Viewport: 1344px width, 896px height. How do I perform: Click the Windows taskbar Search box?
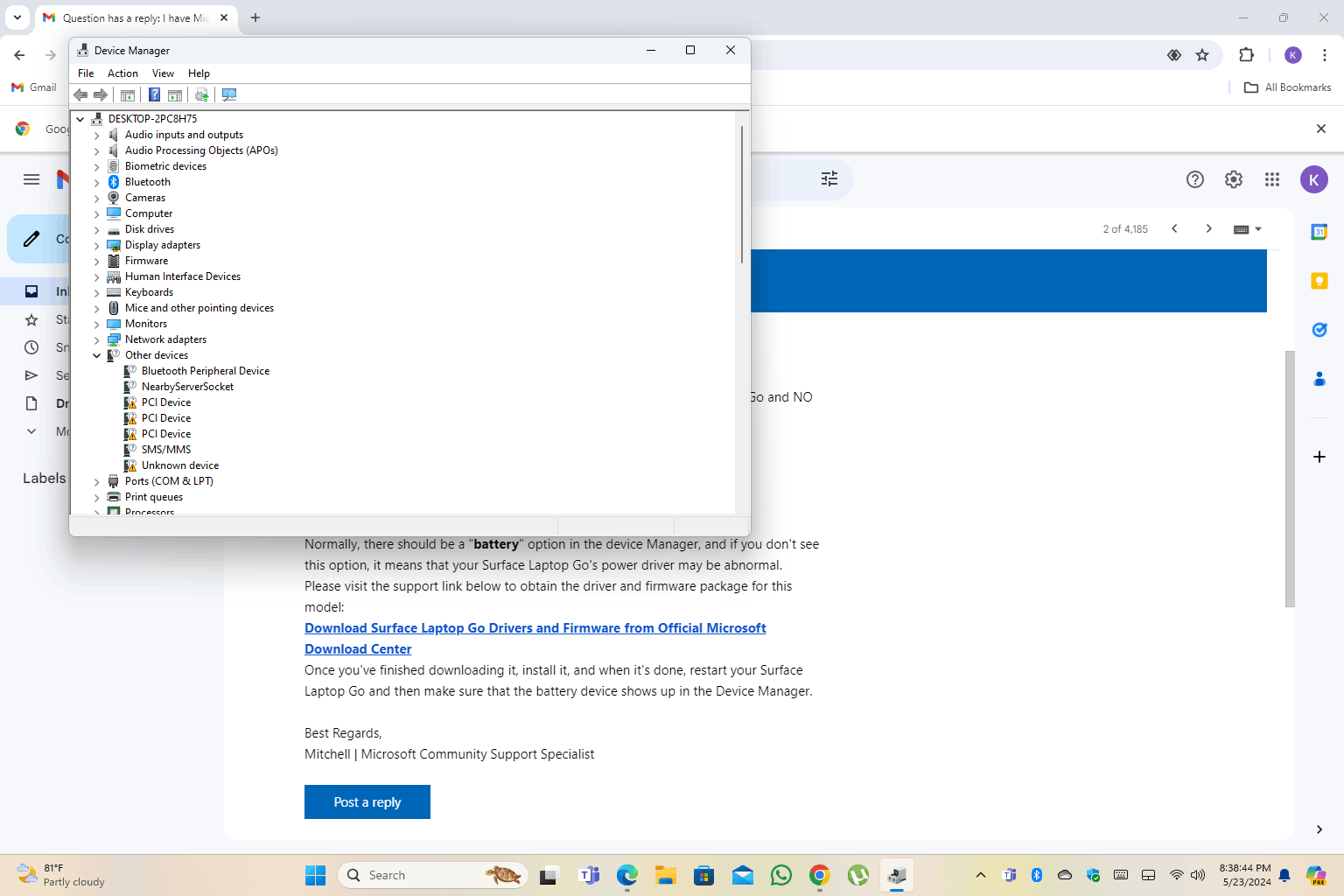(433, 875)
